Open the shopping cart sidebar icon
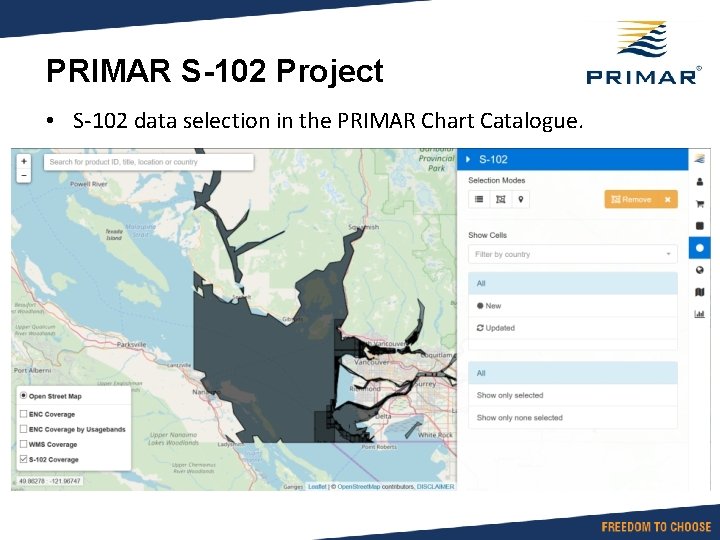Viewport: 720px width, 540px height. (699, 204)
